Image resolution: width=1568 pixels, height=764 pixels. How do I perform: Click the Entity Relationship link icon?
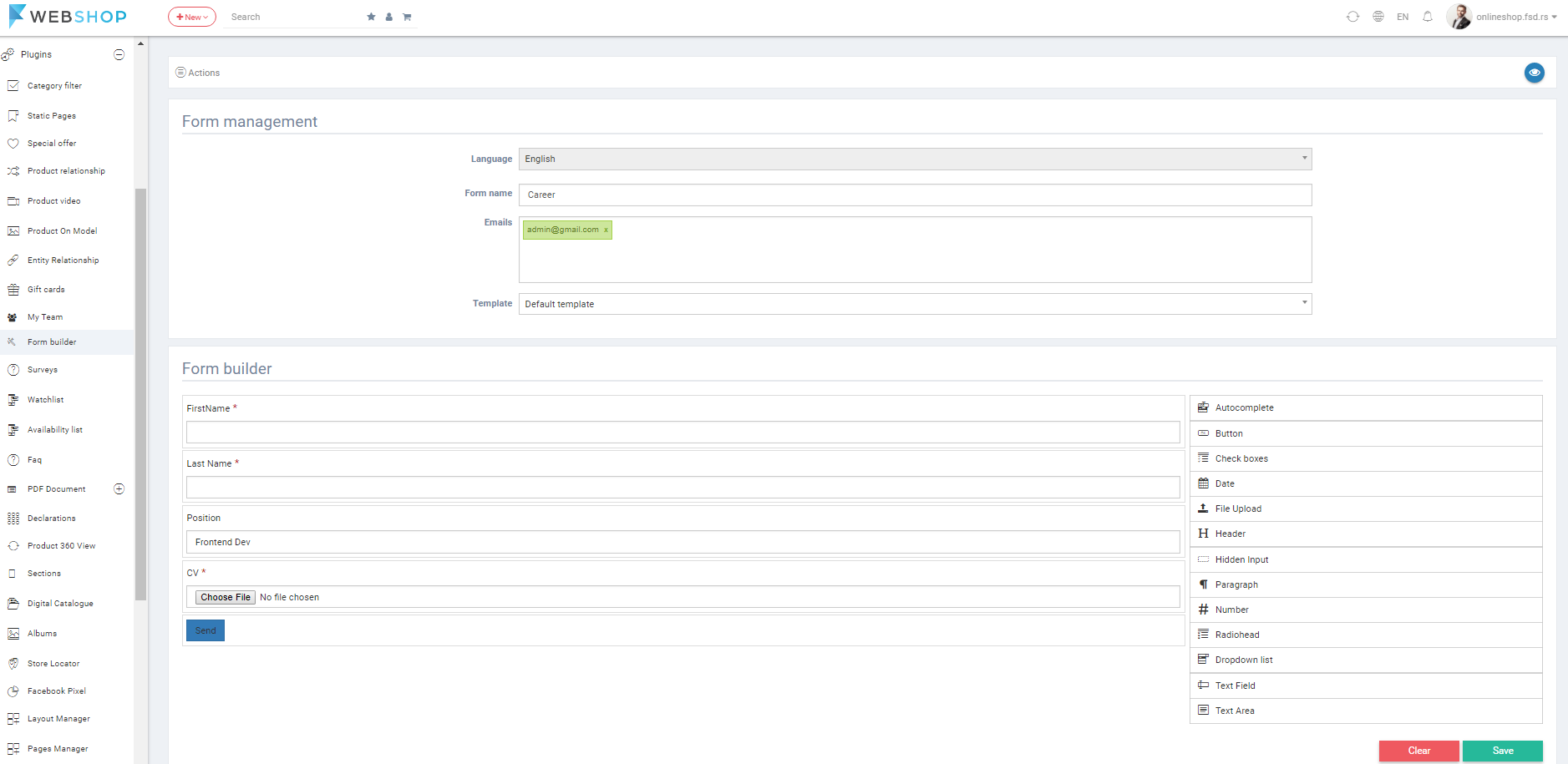click(13, 261)
